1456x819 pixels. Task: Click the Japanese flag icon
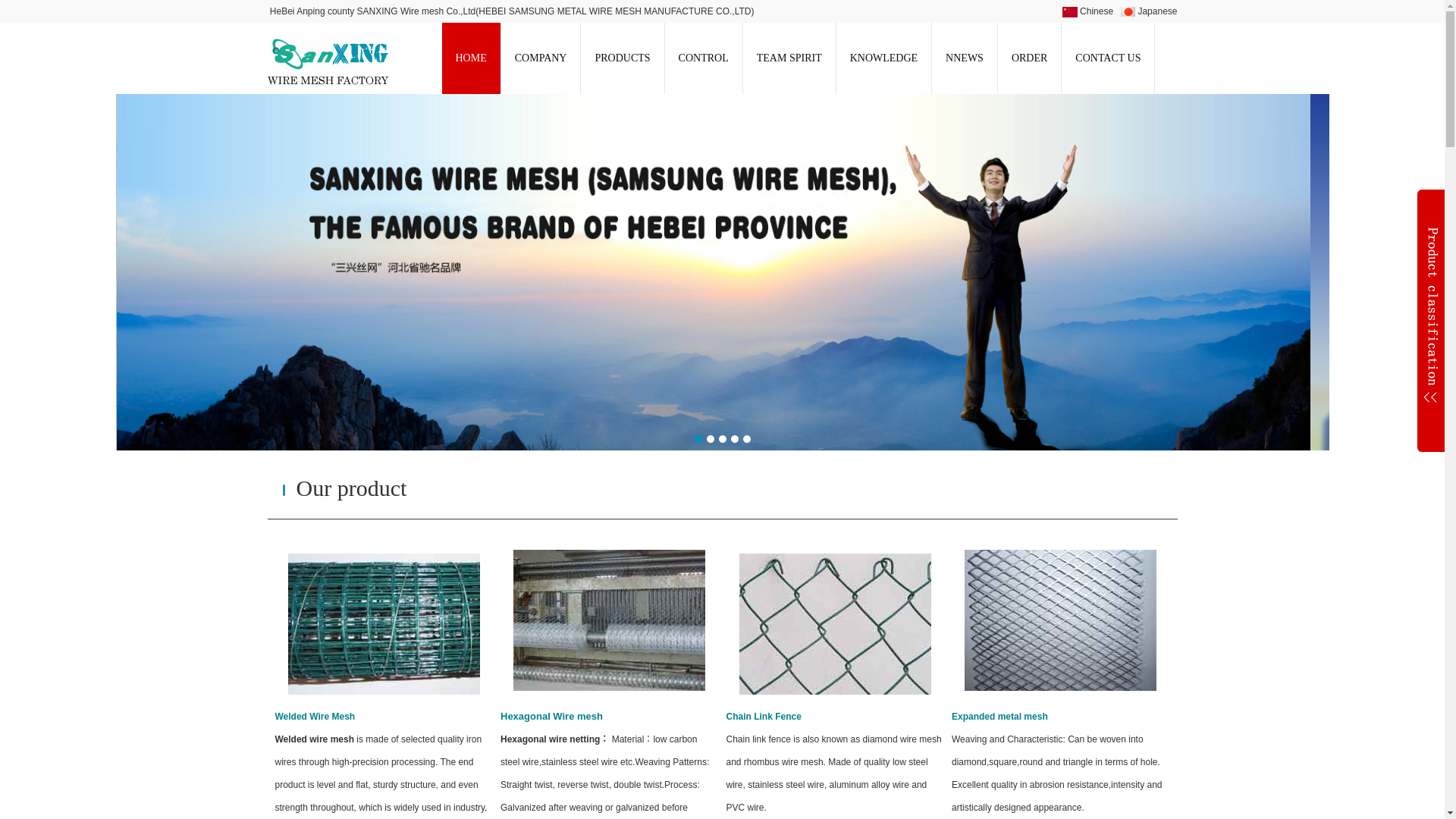1128,11
